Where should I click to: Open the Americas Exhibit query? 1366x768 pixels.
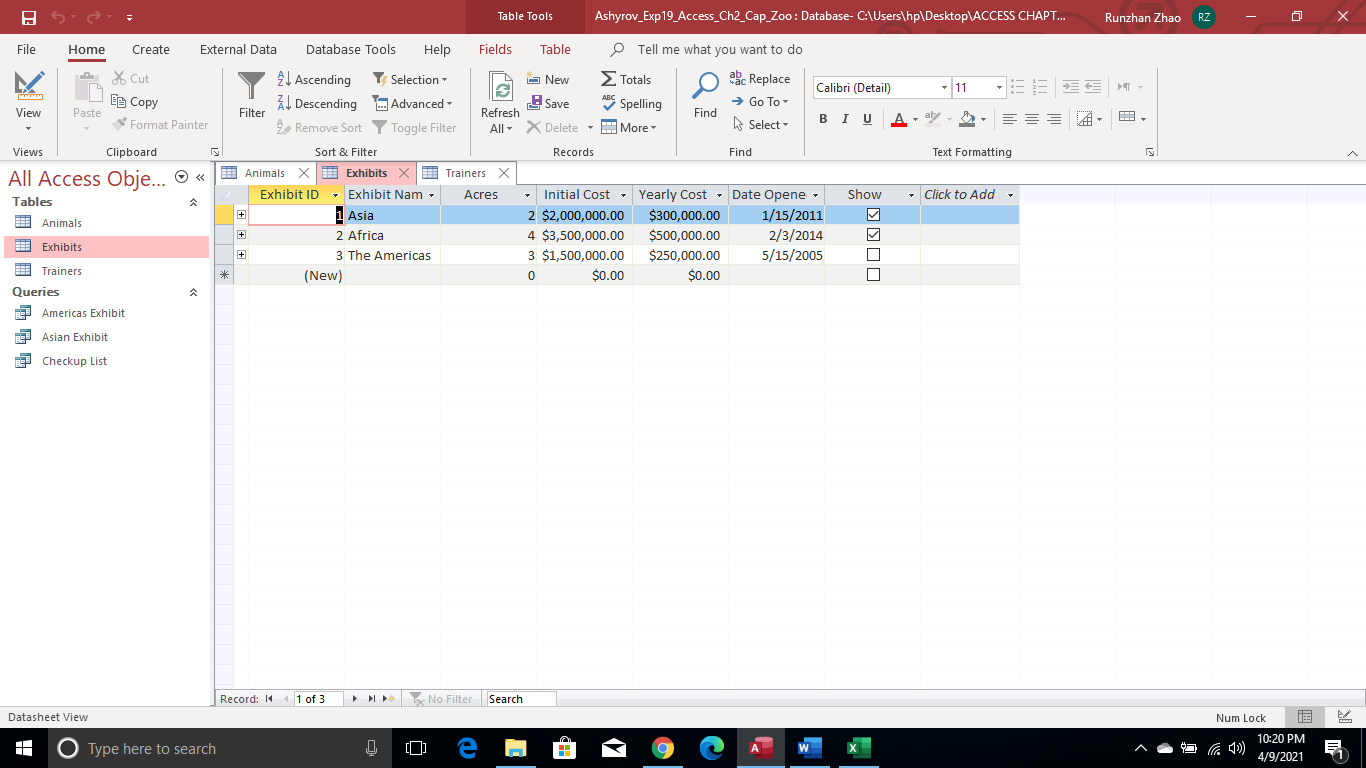(x=83, y=313)
